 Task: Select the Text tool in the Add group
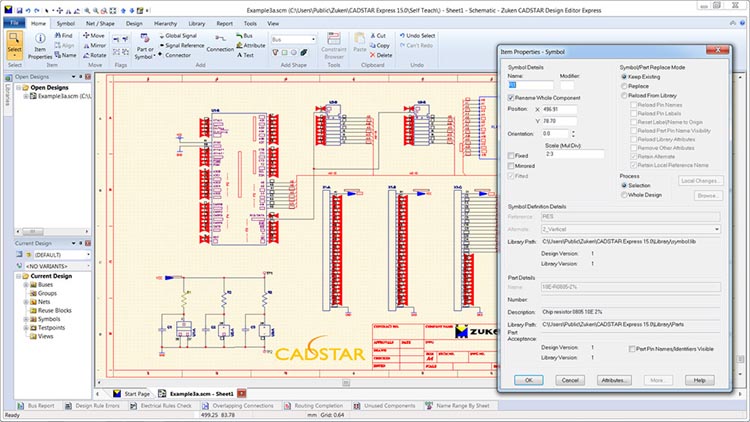click(x=245, y=55)
